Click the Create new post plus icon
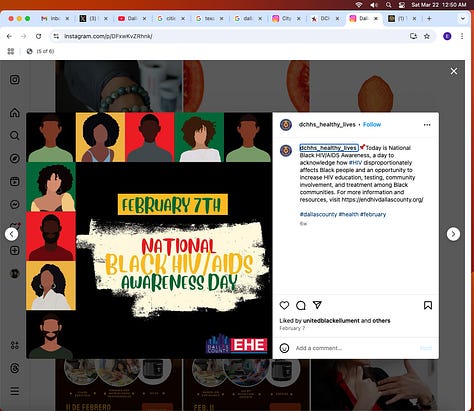The image size is (474, 411). point(15,250)
